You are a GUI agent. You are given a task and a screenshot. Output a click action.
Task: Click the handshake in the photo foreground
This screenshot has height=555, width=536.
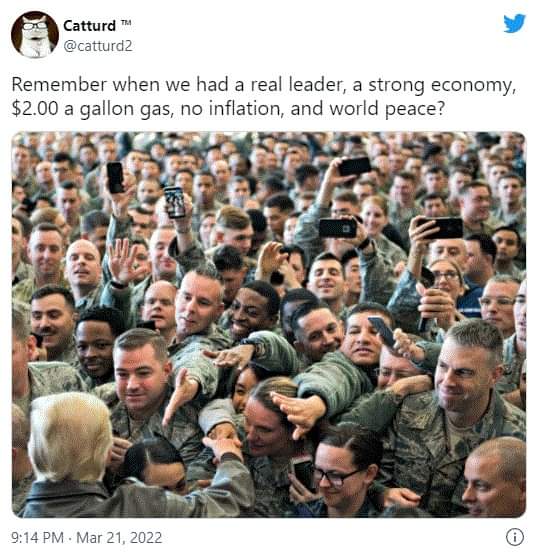pos(222,442)
